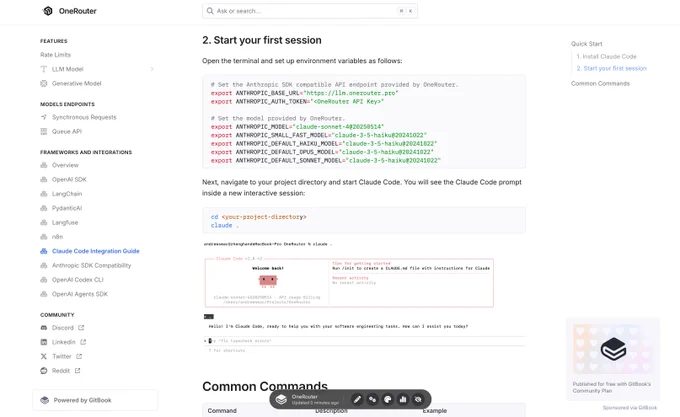Image resolution: width=680 pixels, height=417 pixels.
Task: Click the search magnifier icon
Action: click(x=210, y=11)
